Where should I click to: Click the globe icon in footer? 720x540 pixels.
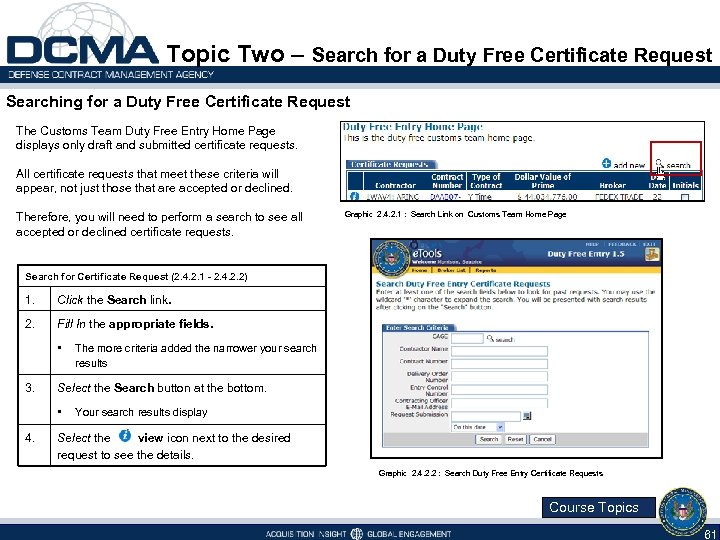(x=356, y=533)
